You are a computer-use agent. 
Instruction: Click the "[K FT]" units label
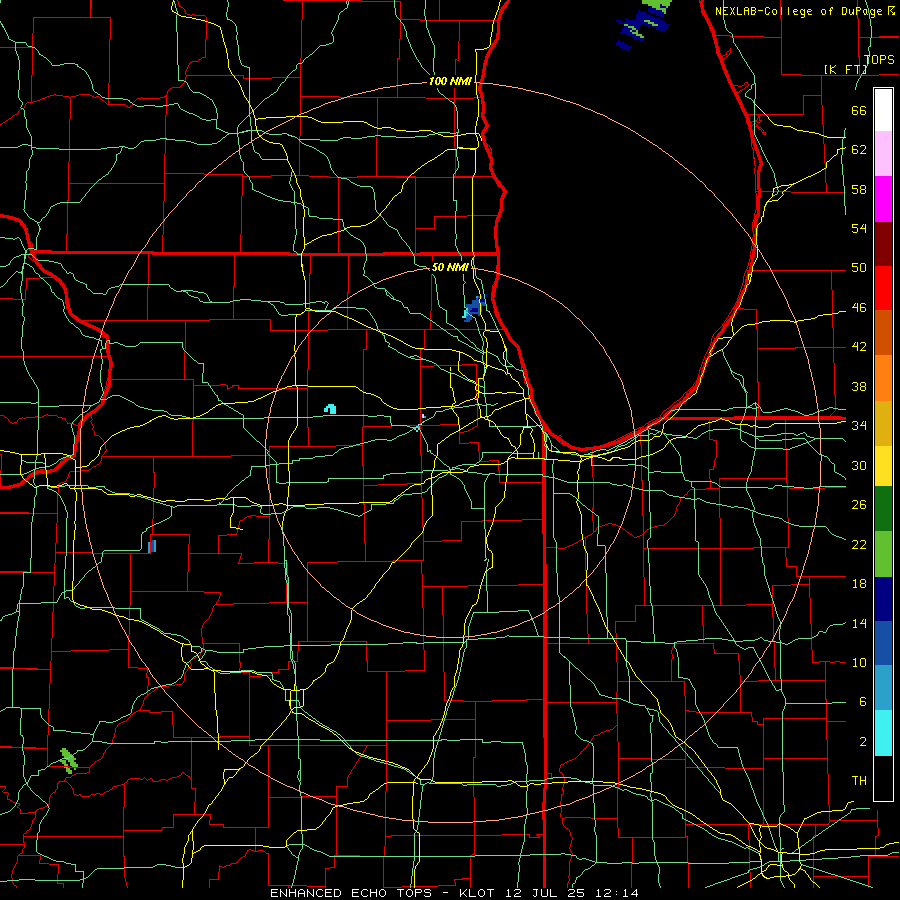click(x=845, y=69)
